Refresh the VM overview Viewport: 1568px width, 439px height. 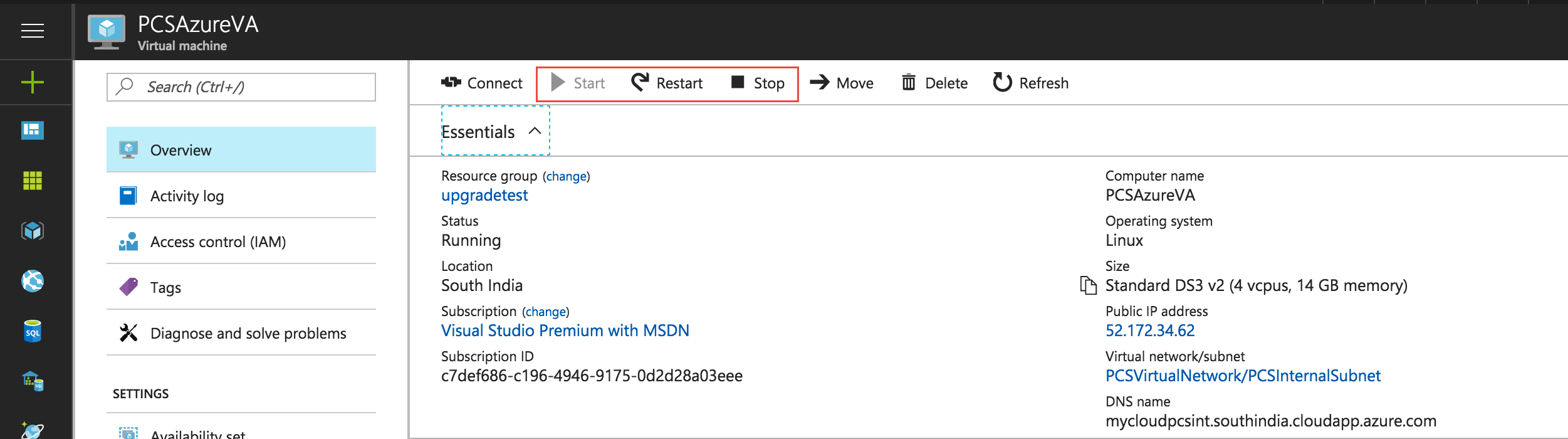click(1031, 83)
